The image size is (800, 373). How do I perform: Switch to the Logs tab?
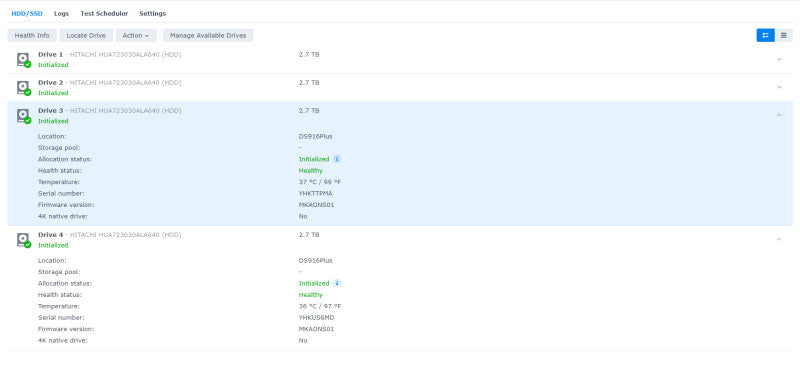pyautogui.click(x=61, y=14)
